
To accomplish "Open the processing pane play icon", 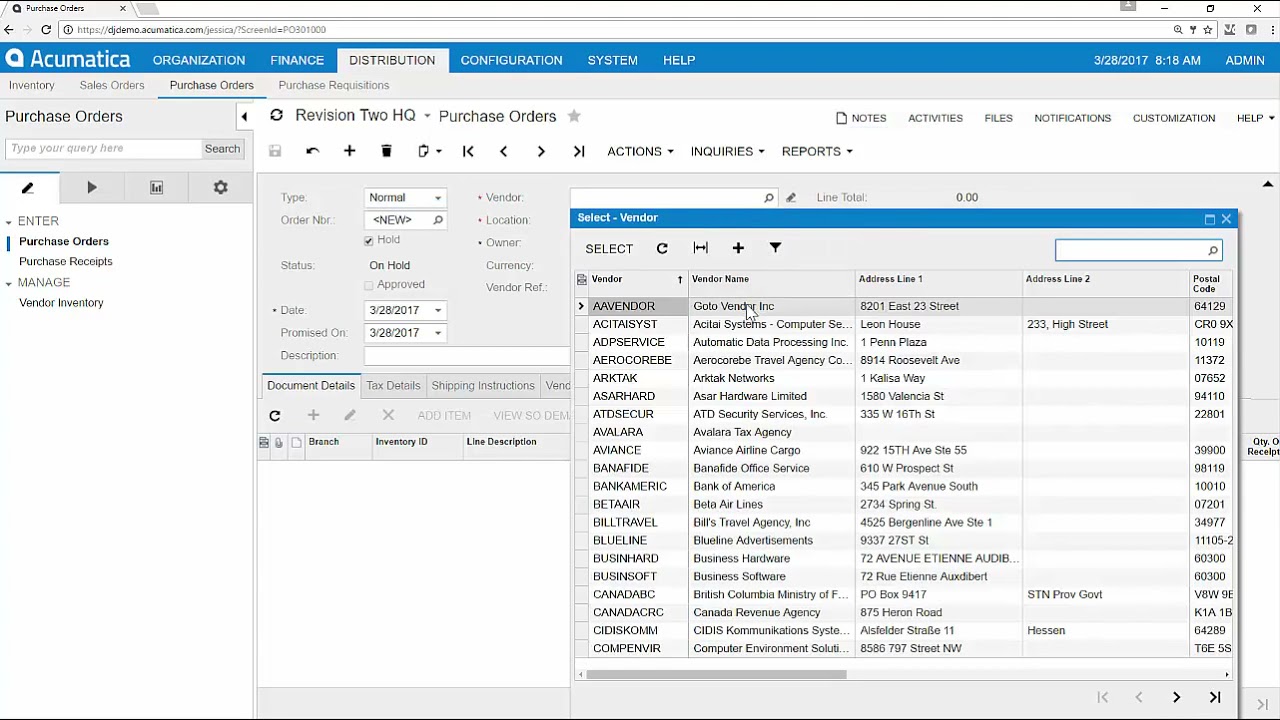I will tap(92, 187).
